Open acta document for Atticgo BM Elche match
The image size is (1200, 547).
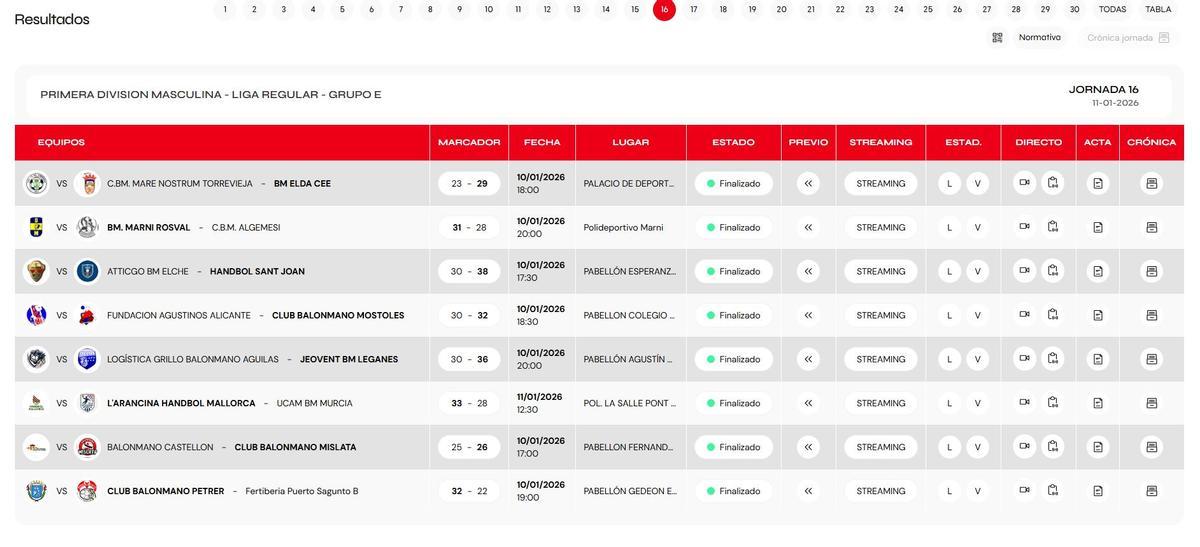click(x=1098, y=271)
